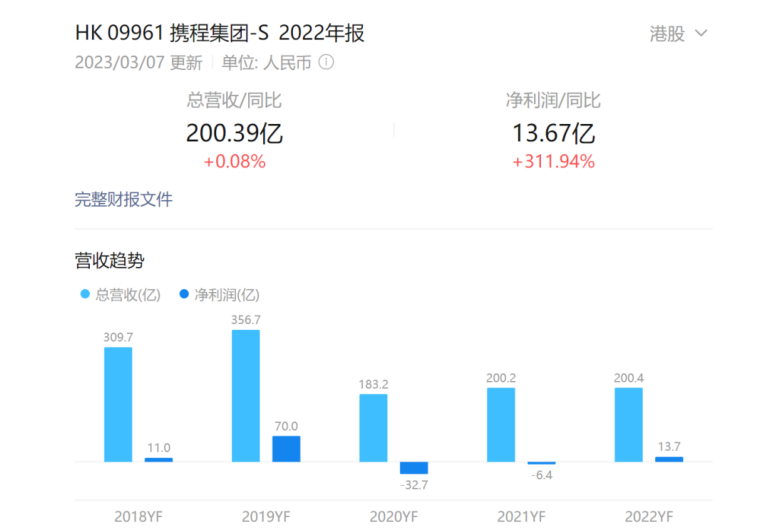Select the 2018YF revenue bar labeled 309.7
Viewport: 770px width, 530px height.
pos(118,404)
